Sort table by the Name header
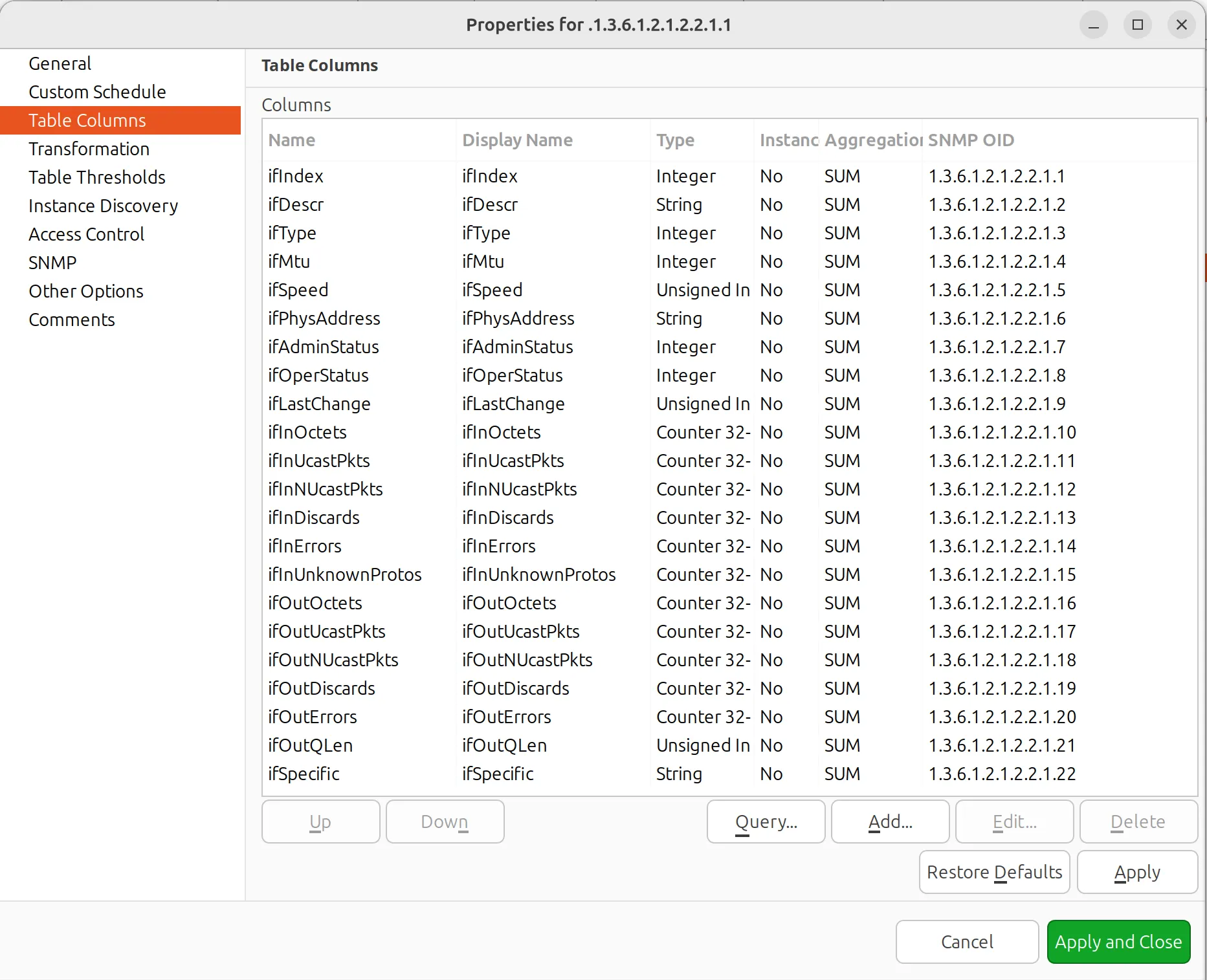This screenshot has width=1207, height=980. pos(291,140)
